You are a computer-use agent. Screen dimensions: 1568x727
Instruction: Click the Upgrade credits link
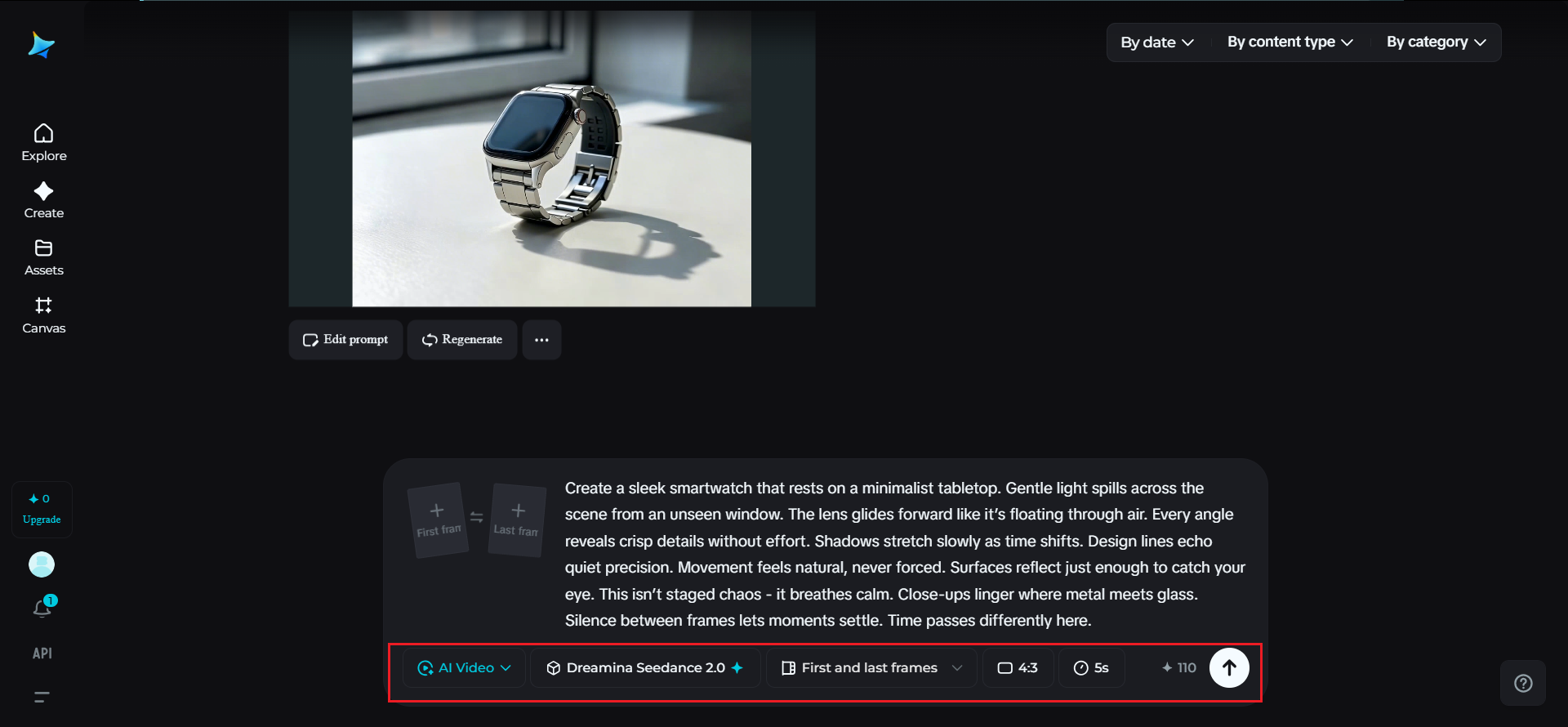coord(42,520)
